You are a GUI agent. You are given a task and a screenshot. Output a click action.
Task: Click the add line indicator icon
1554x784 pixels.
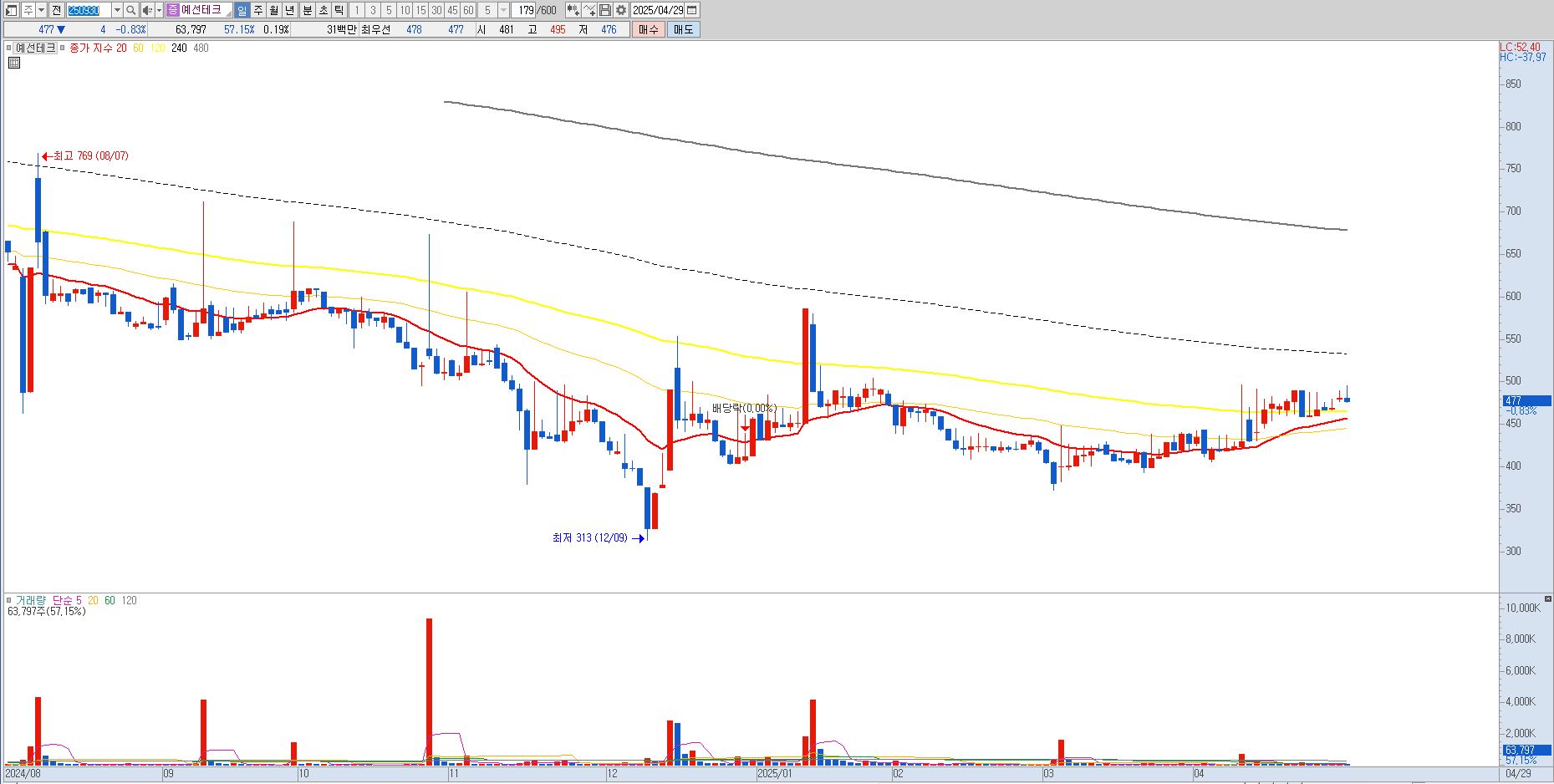(589, 10)
